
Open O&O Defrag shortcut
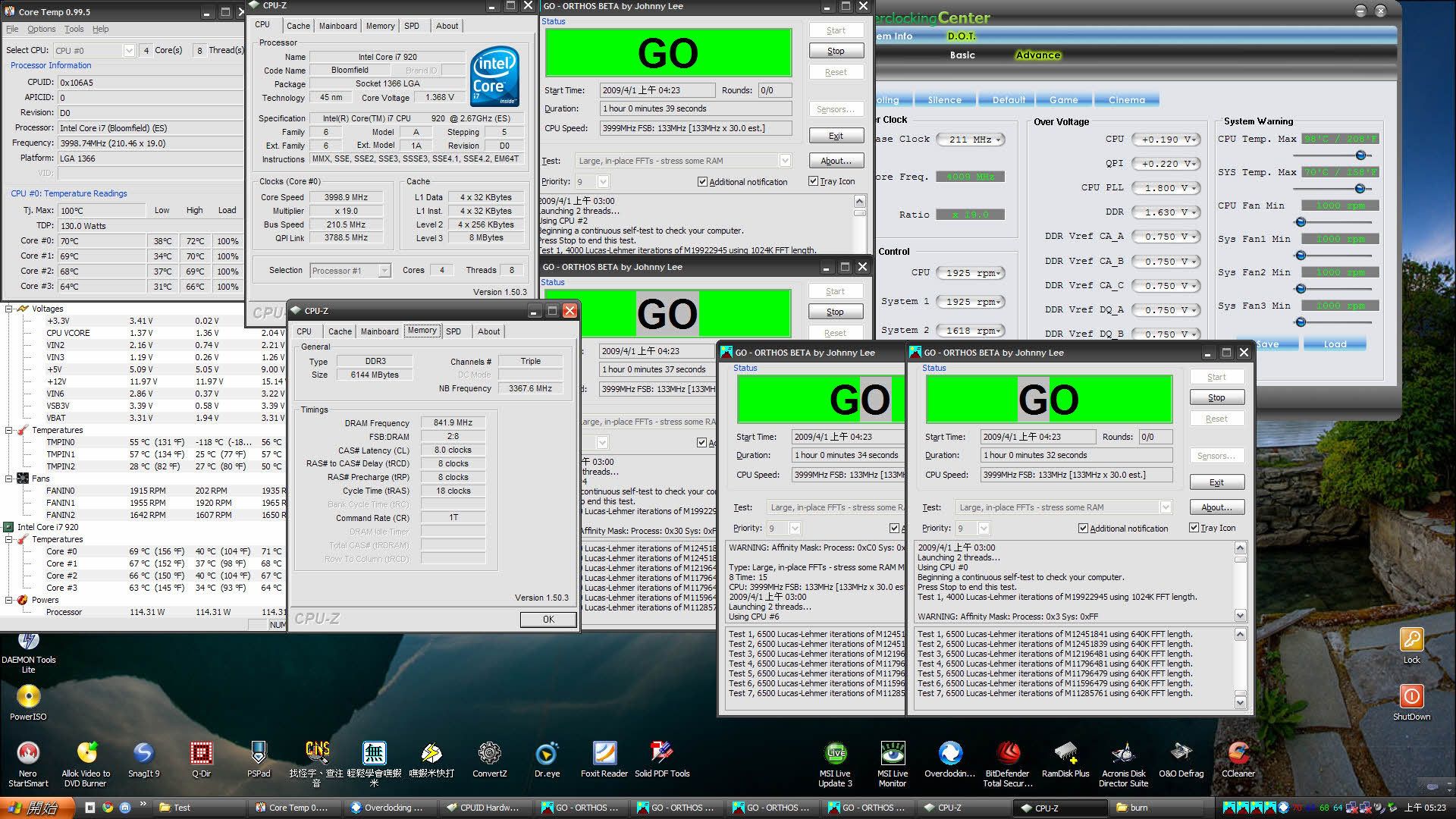[1181, 759]
